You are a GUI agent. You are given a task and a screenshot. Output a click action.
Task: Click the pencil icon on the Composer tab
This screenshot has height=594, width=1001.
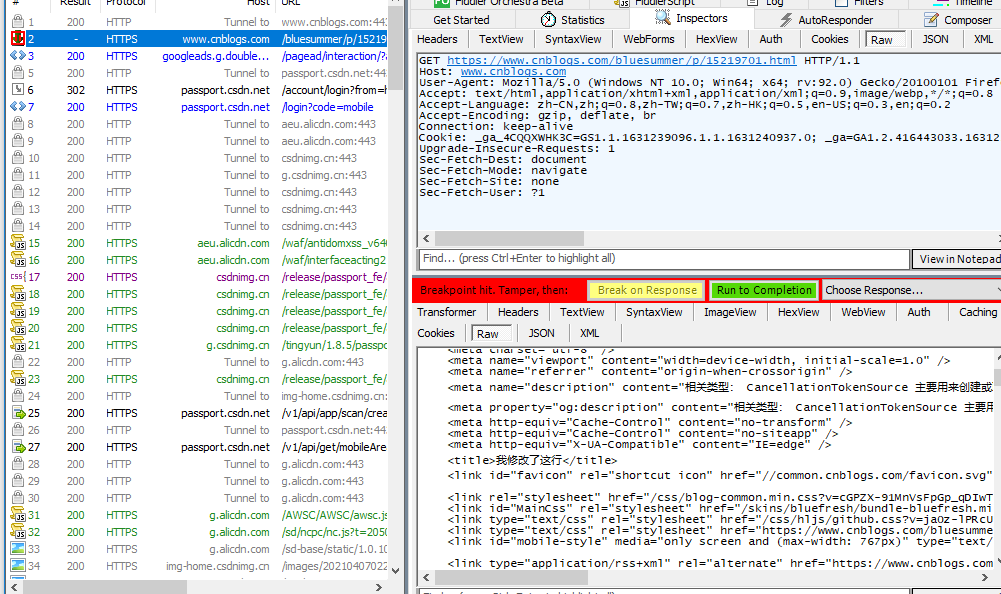tap(931, 20)
